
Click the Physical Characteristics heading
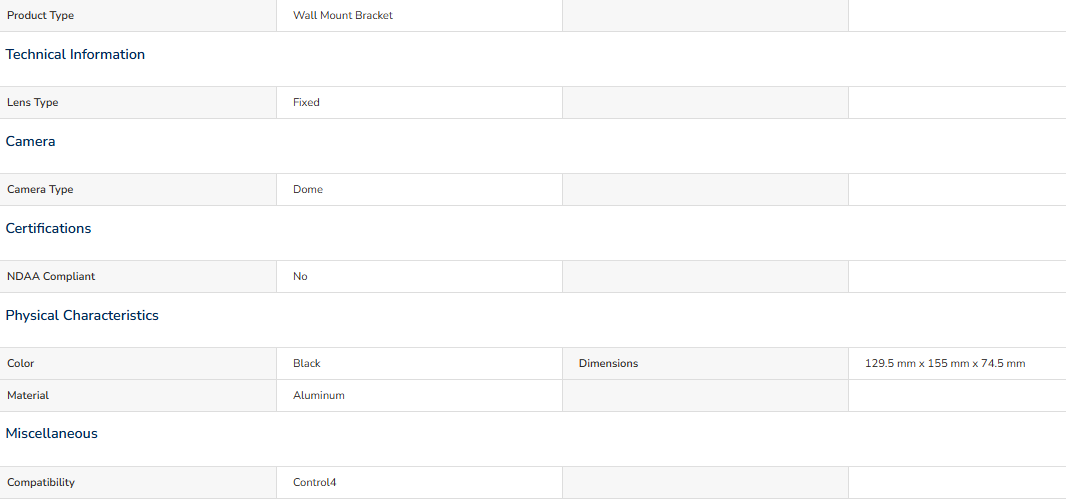tap(82, 316)
